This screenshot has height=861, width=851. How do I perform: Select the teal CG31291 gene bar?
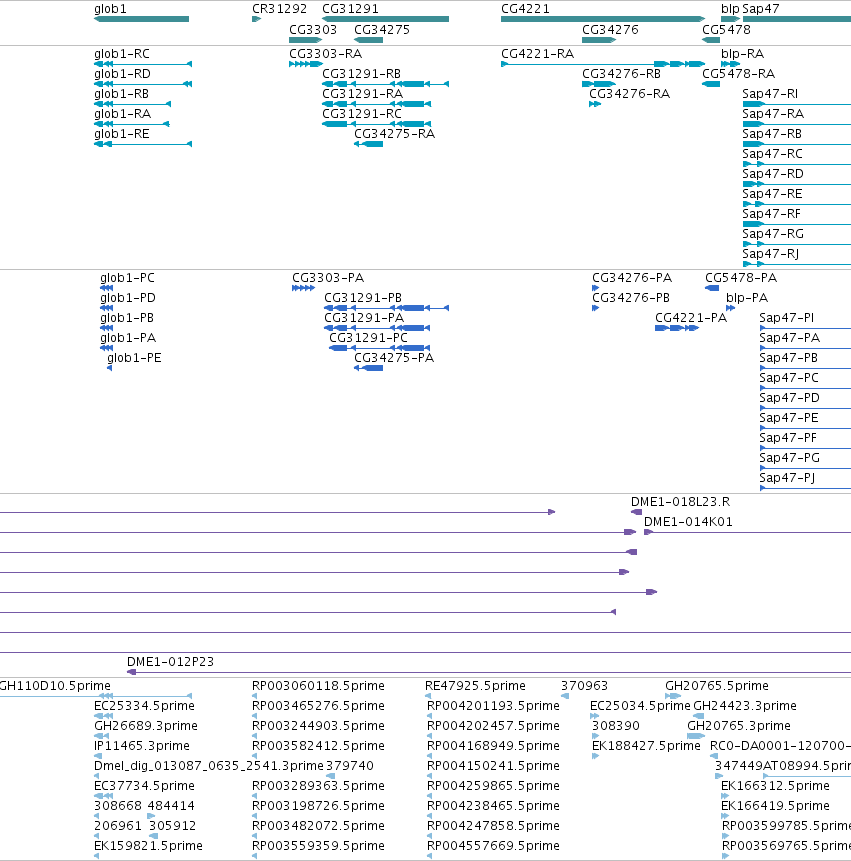[x=385, y=19]
